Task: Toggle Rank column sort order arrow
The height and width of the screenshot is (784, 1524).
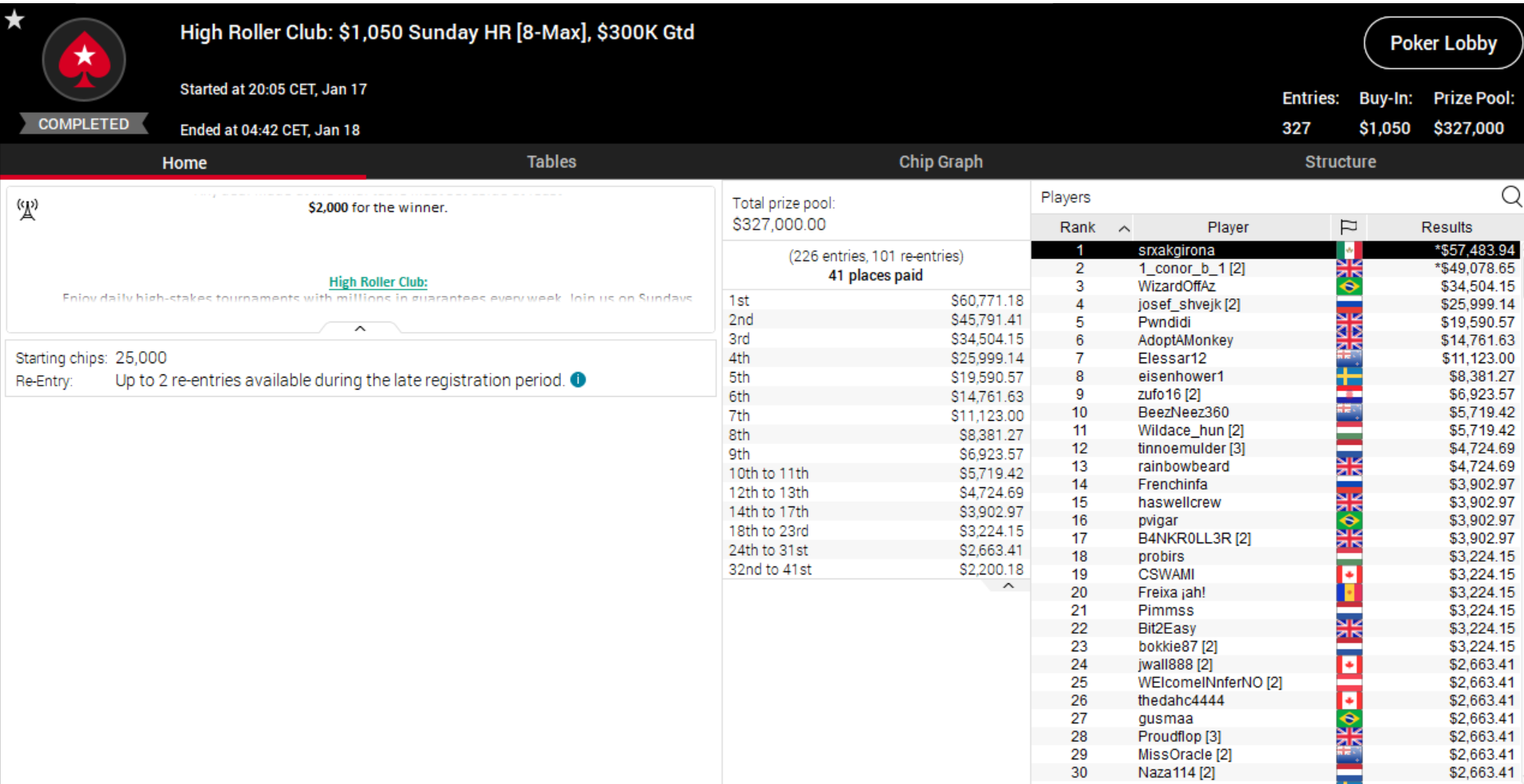Action: [1124, 228]
